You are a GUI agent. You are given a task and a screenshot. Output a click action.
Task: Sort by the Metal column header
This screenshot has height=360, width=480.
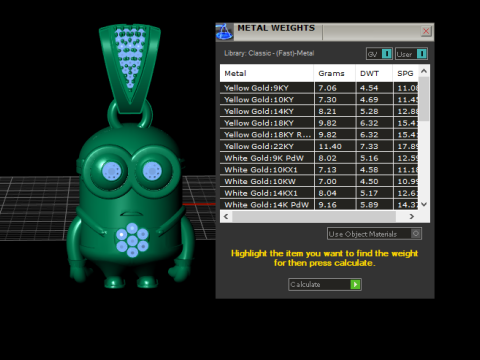[x=267, y=73]
